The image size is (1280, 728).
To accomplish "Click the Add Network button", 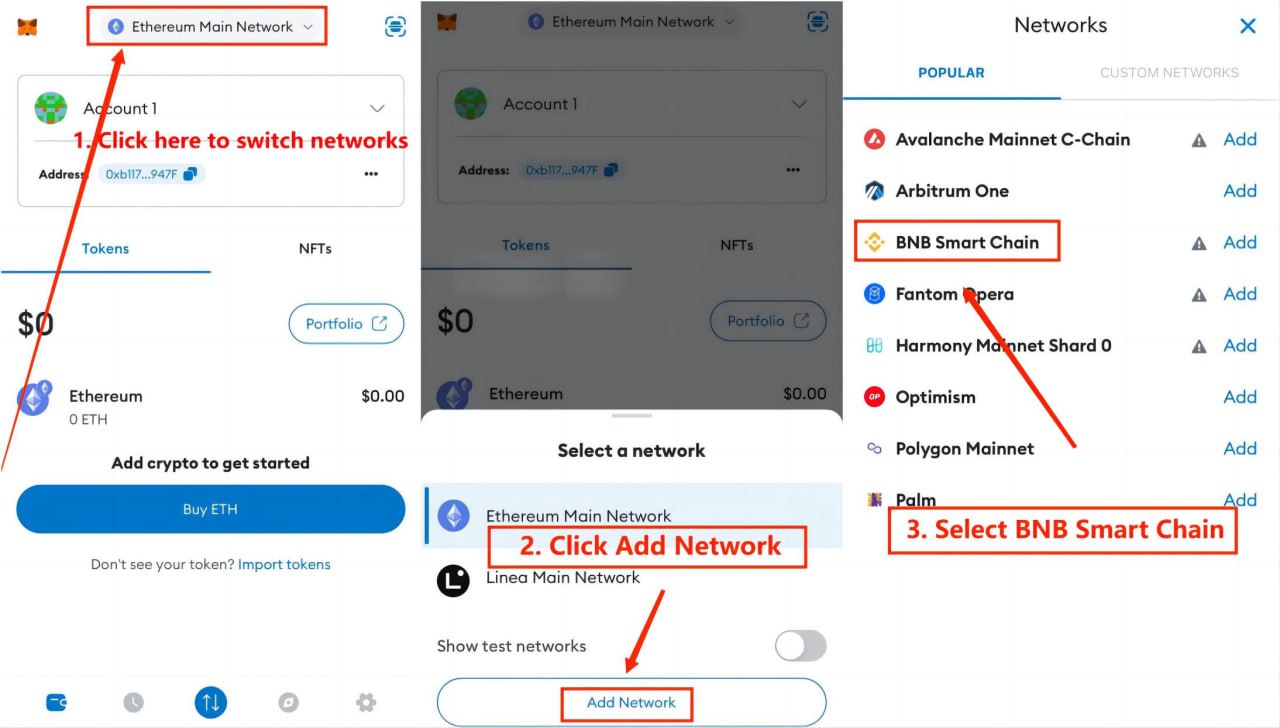I will pos(632,702).
